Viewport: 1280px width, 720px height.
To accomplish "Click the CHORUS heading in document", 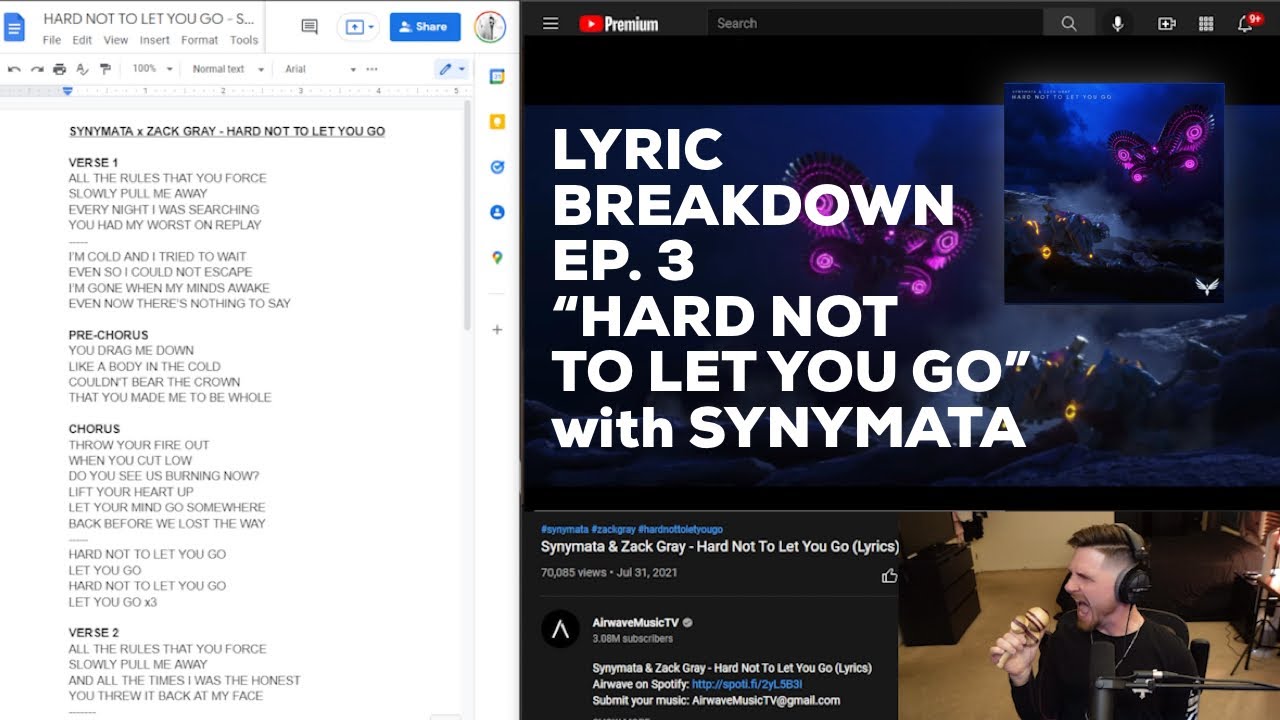I will 94,429.
